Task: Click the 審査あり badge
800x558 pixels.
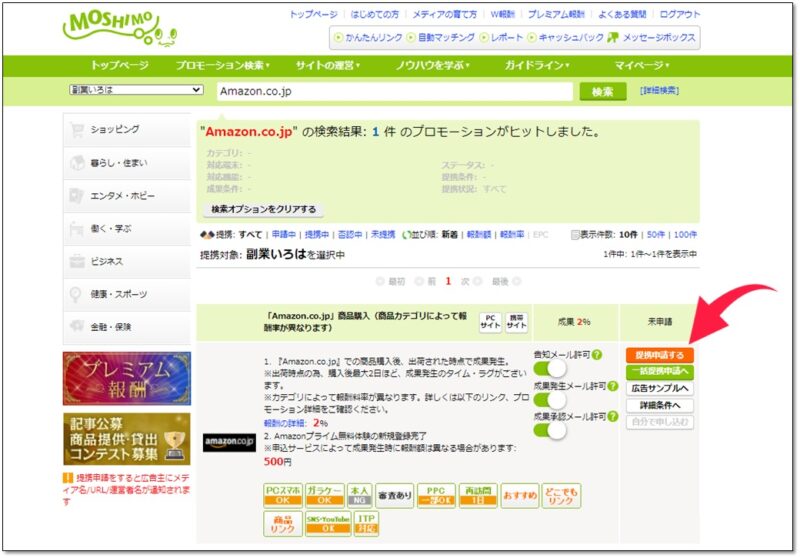Action: click(x=394, y=495)
